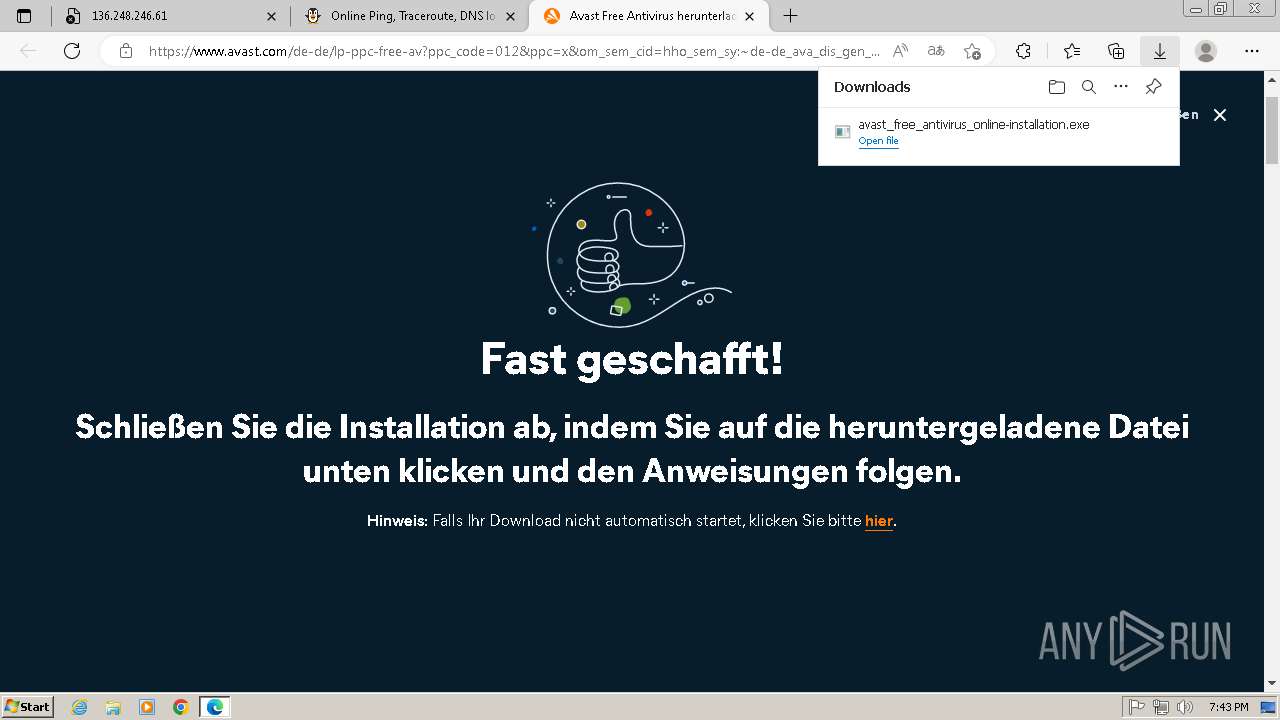
Task: Add this page to favorites
Action: click(972, 51)
